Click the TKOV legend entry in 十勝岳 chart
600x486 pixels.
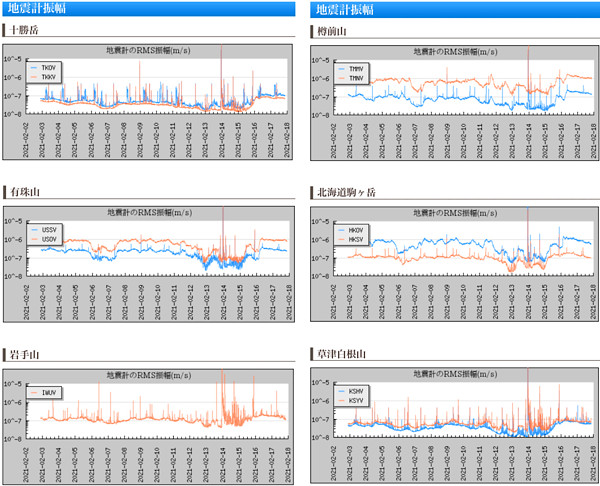tap(46, 67)
